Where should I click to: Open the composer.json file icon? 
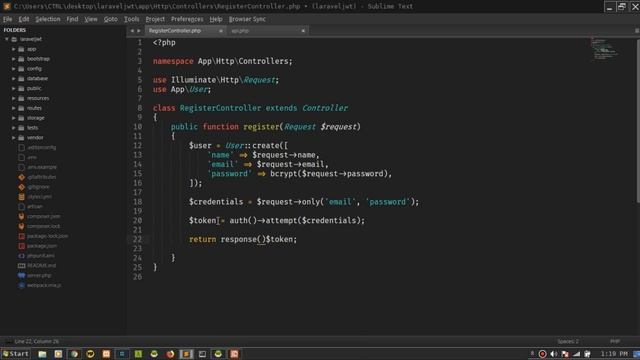click(22, 216)
